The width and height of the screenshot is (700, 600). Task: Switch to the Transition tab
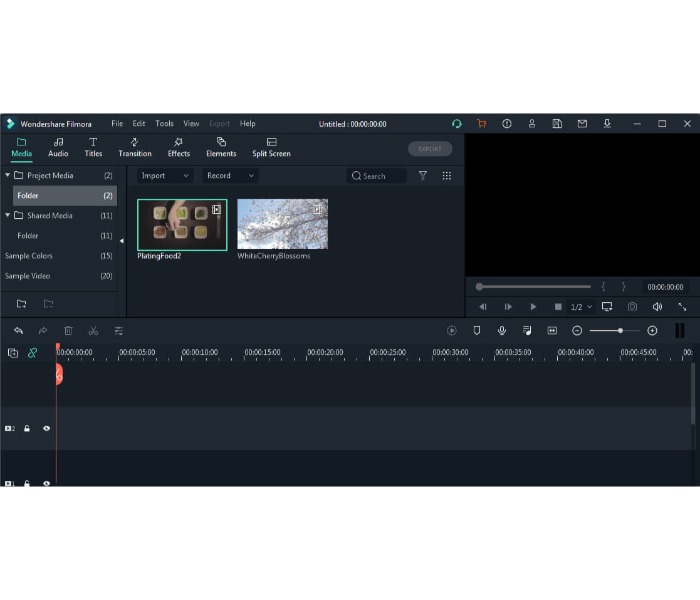point(135,148)
